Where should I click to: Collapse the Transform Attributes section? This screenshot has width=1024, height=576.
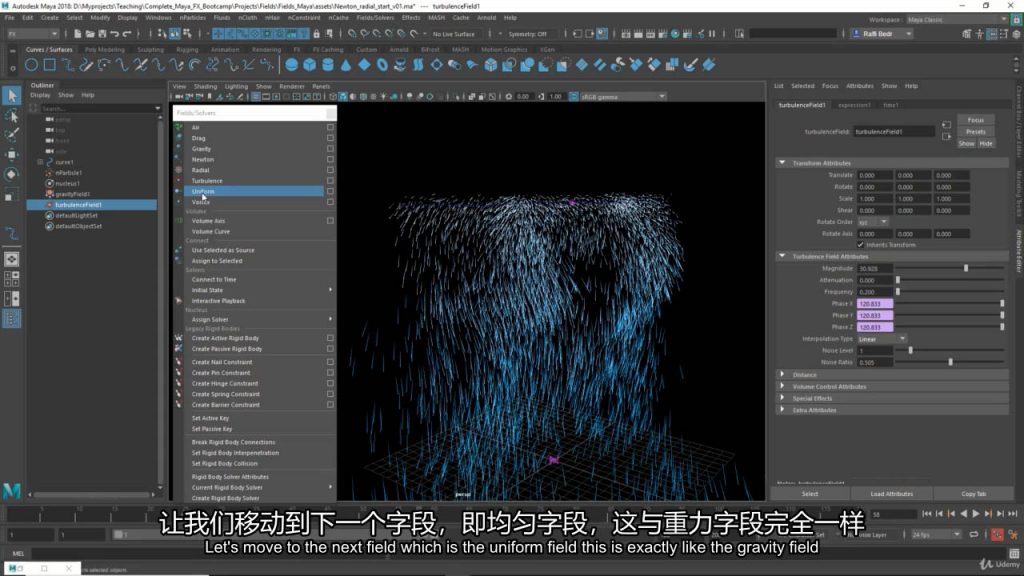tap(782, 163)
